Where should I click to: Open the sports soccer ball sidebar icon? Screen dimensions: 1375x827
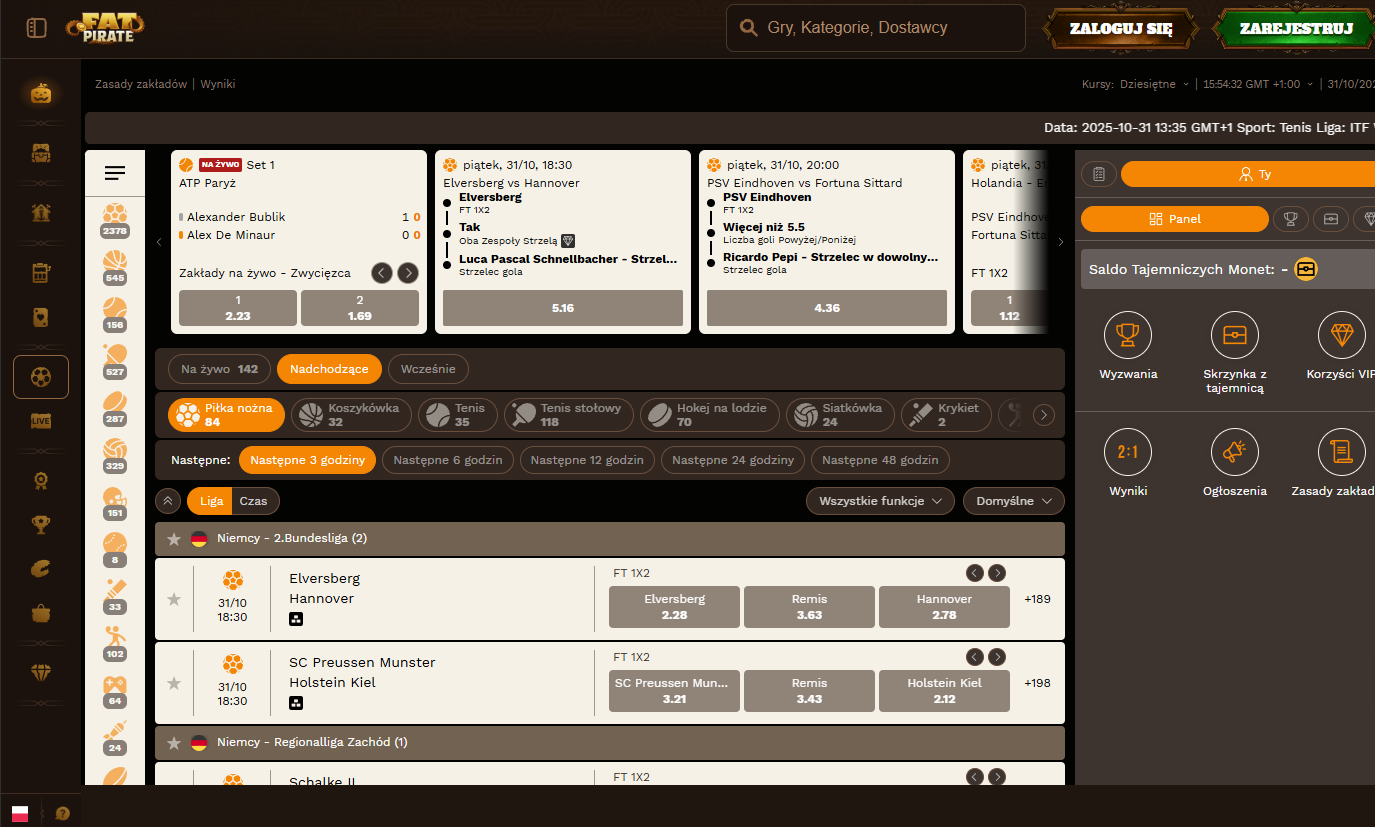(41, 377)
